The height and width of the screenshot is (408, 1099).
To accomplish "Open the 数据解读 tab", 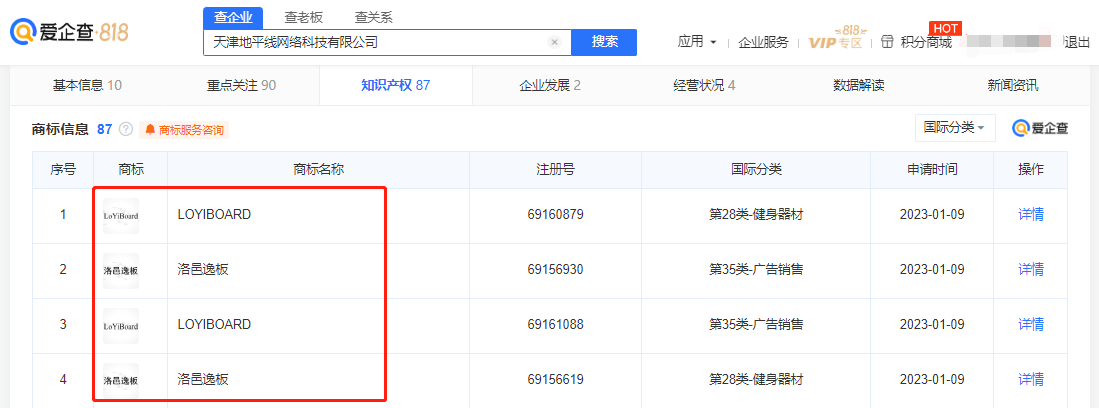I will (859, 86).
